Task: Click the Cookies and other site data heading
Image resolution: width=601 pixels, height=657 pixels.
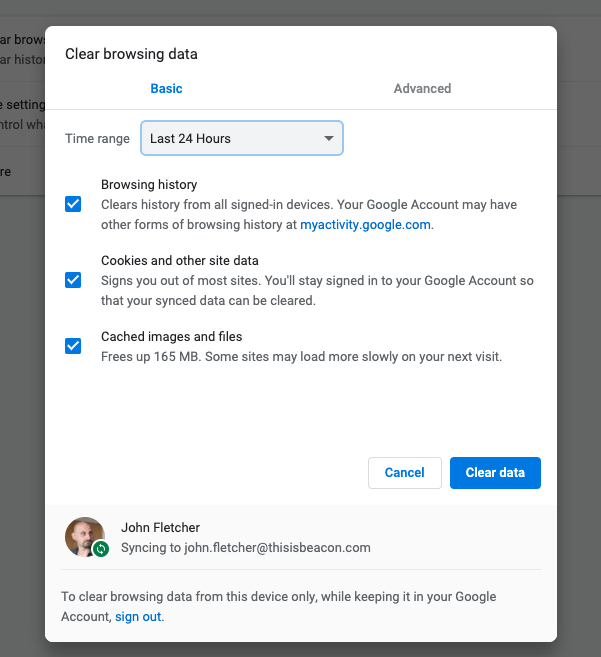Action: pos(180,261)
